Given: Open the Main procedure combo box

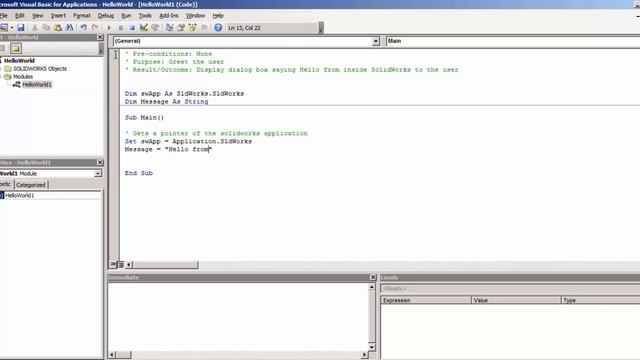Looking at the screenshot, I should point(513,41).
